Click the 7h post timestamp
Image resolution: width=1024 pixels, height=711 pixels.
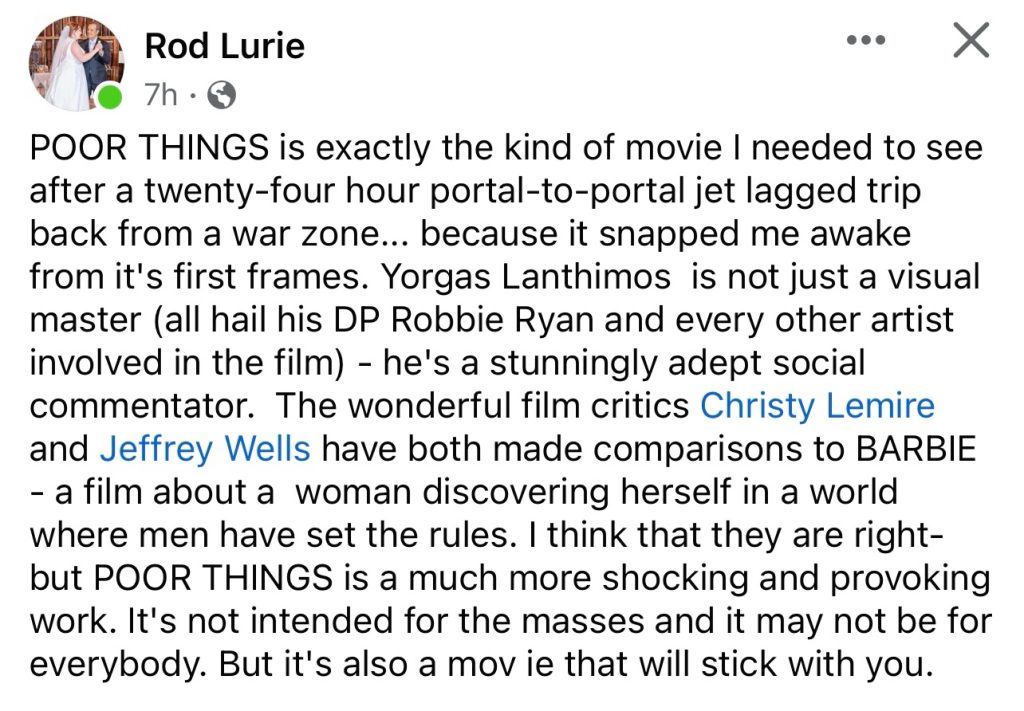click(161, 95)
